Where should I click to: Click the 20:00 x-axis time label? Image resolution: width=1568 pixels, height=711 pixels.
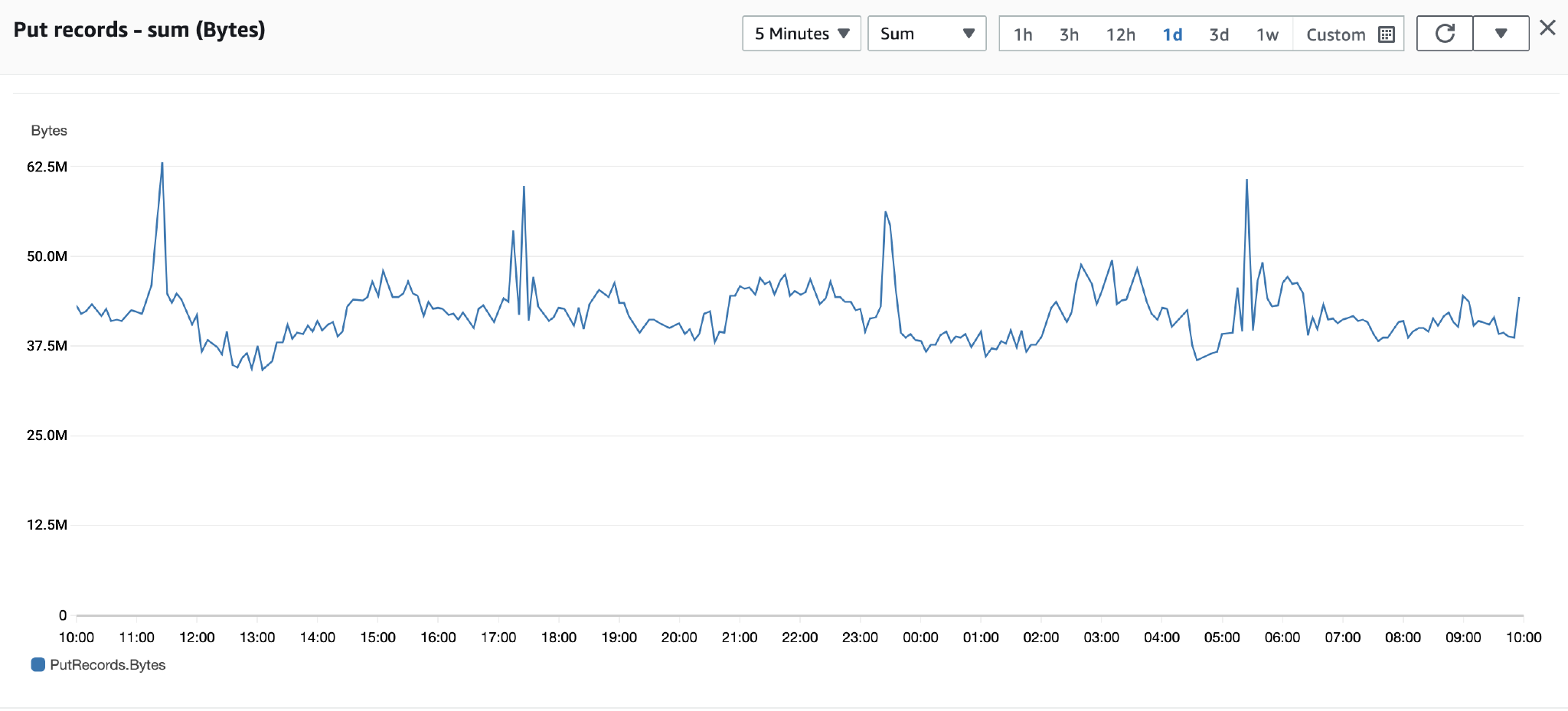679,638
